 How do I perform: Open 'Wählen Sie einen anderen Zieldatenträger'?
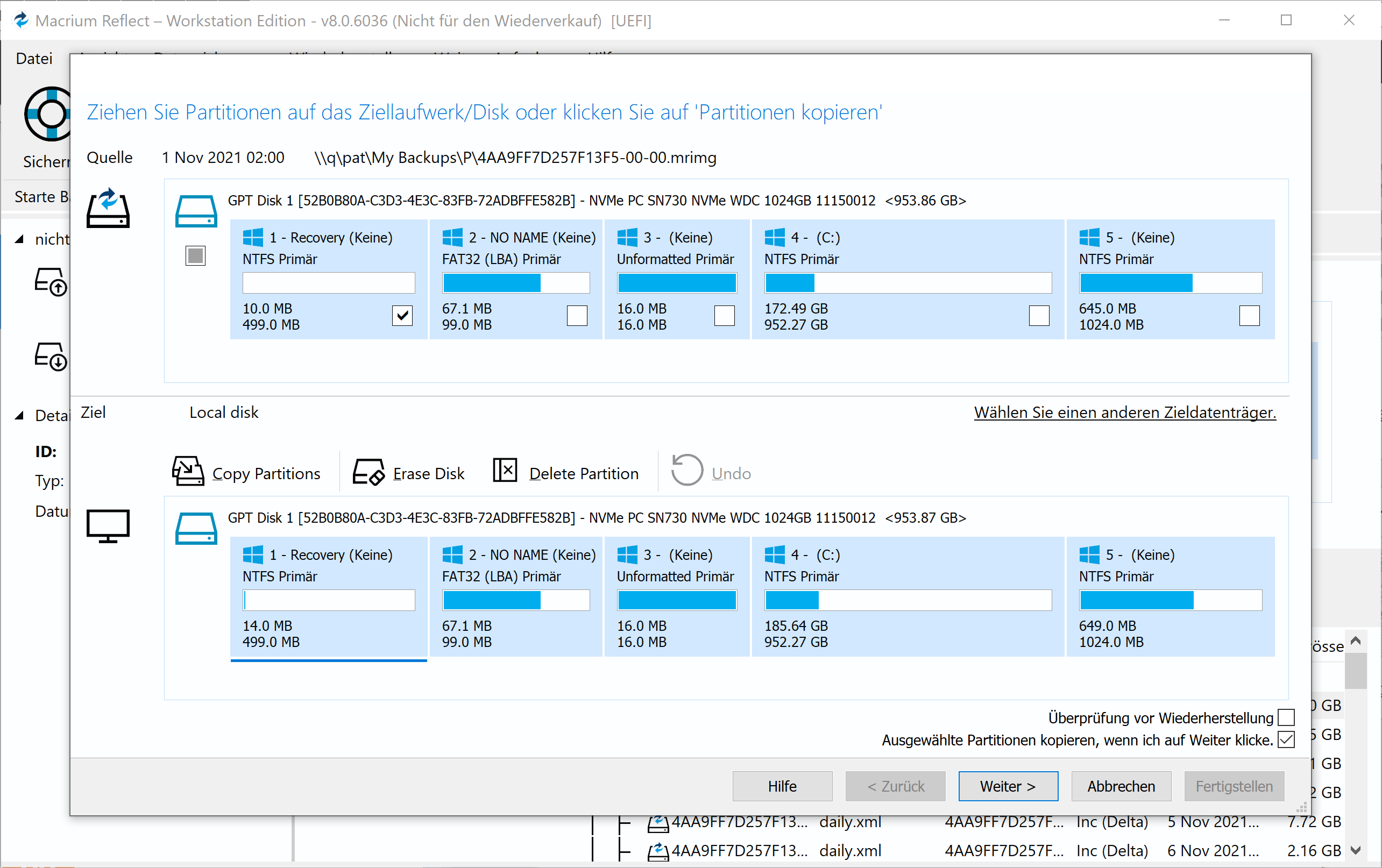pyautogui.click(x=1125, y=412)
